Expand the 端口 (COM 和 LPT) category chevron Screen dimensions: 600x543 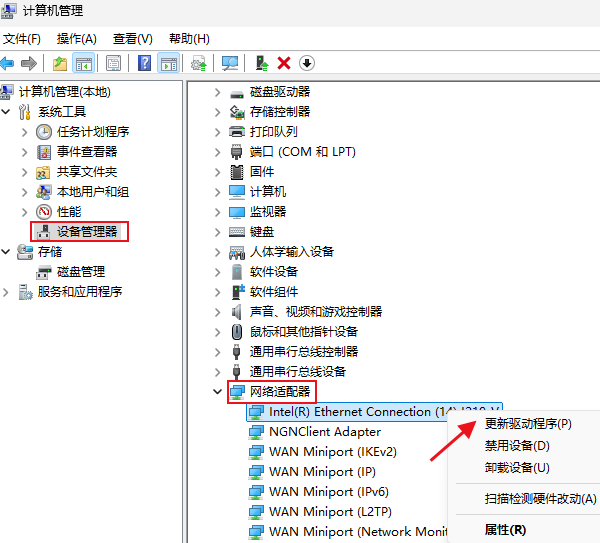pyautogui.click(x=217, y=152)
